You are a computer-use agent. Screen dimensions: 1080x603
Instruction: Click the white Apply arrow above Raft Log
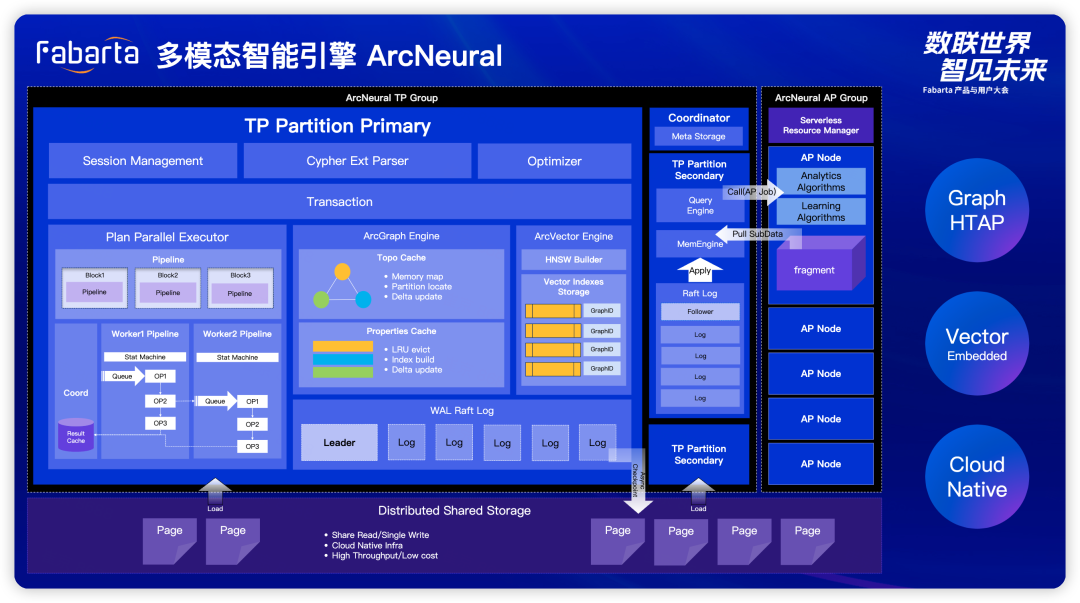pos(700,270)
